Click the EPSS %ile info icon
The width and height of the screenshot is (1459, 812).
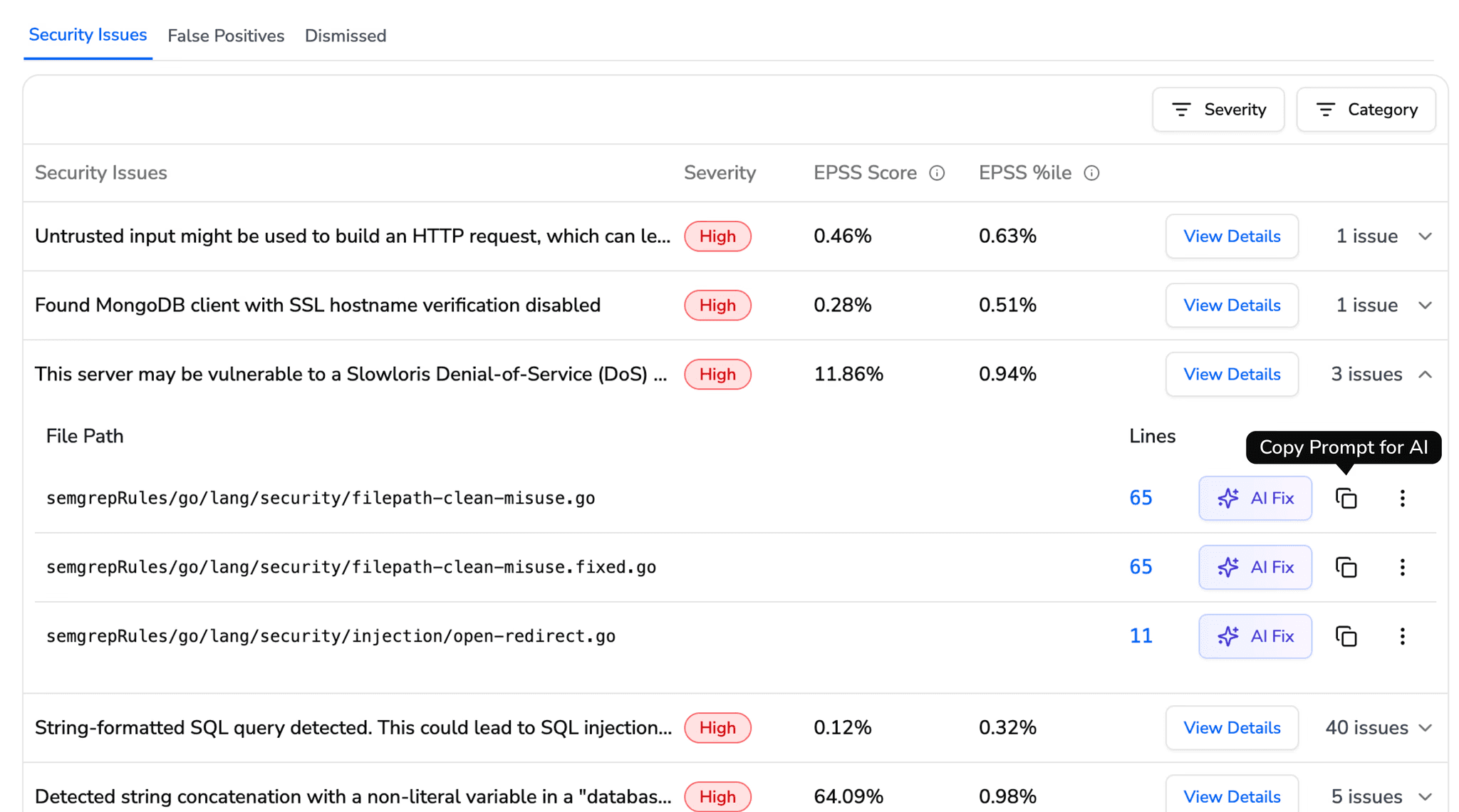click(x=1091, y=172)
